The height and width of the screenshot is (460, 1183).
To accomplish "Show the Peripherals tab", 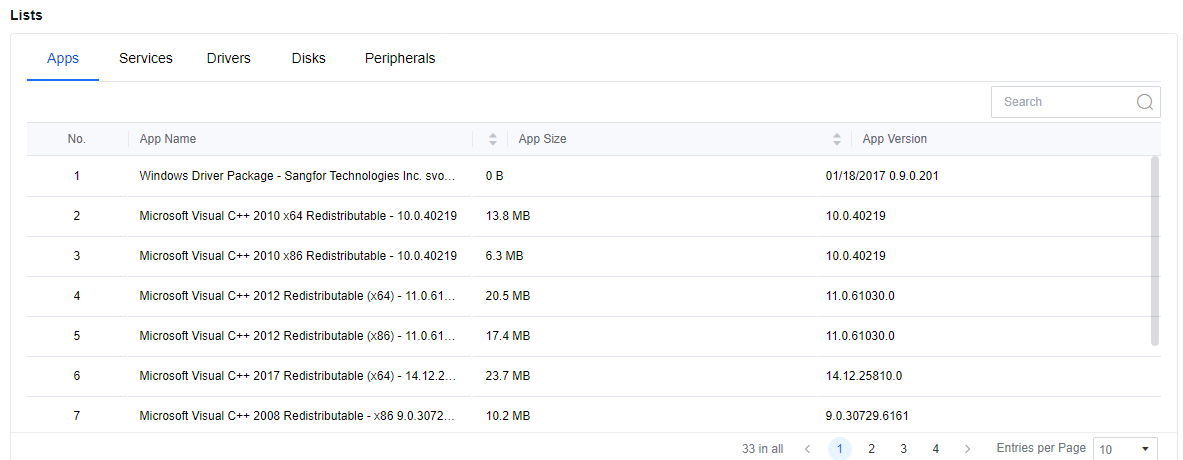I will 400,58.
